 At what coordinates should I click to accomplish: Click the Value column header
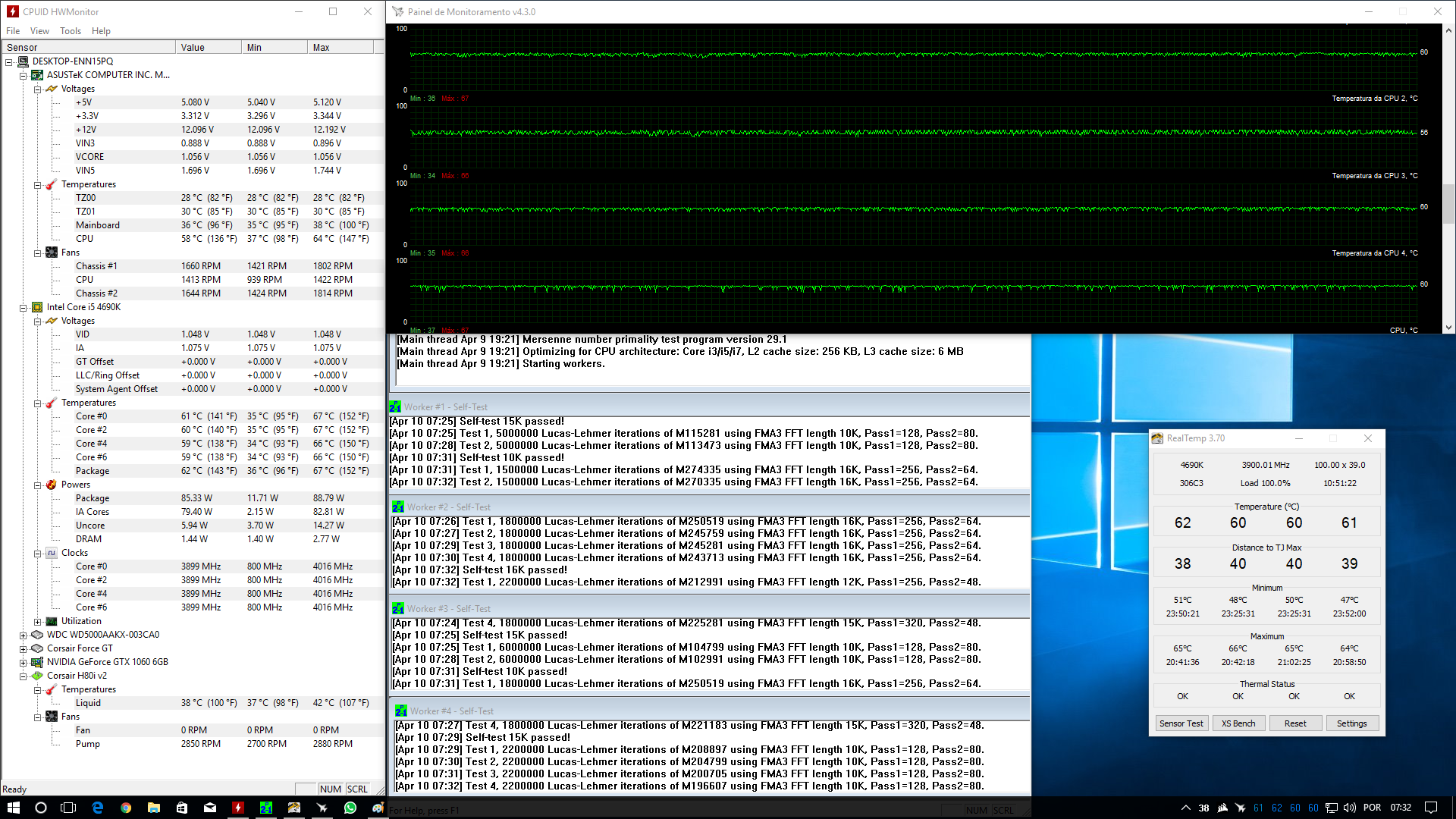(209, 47)
